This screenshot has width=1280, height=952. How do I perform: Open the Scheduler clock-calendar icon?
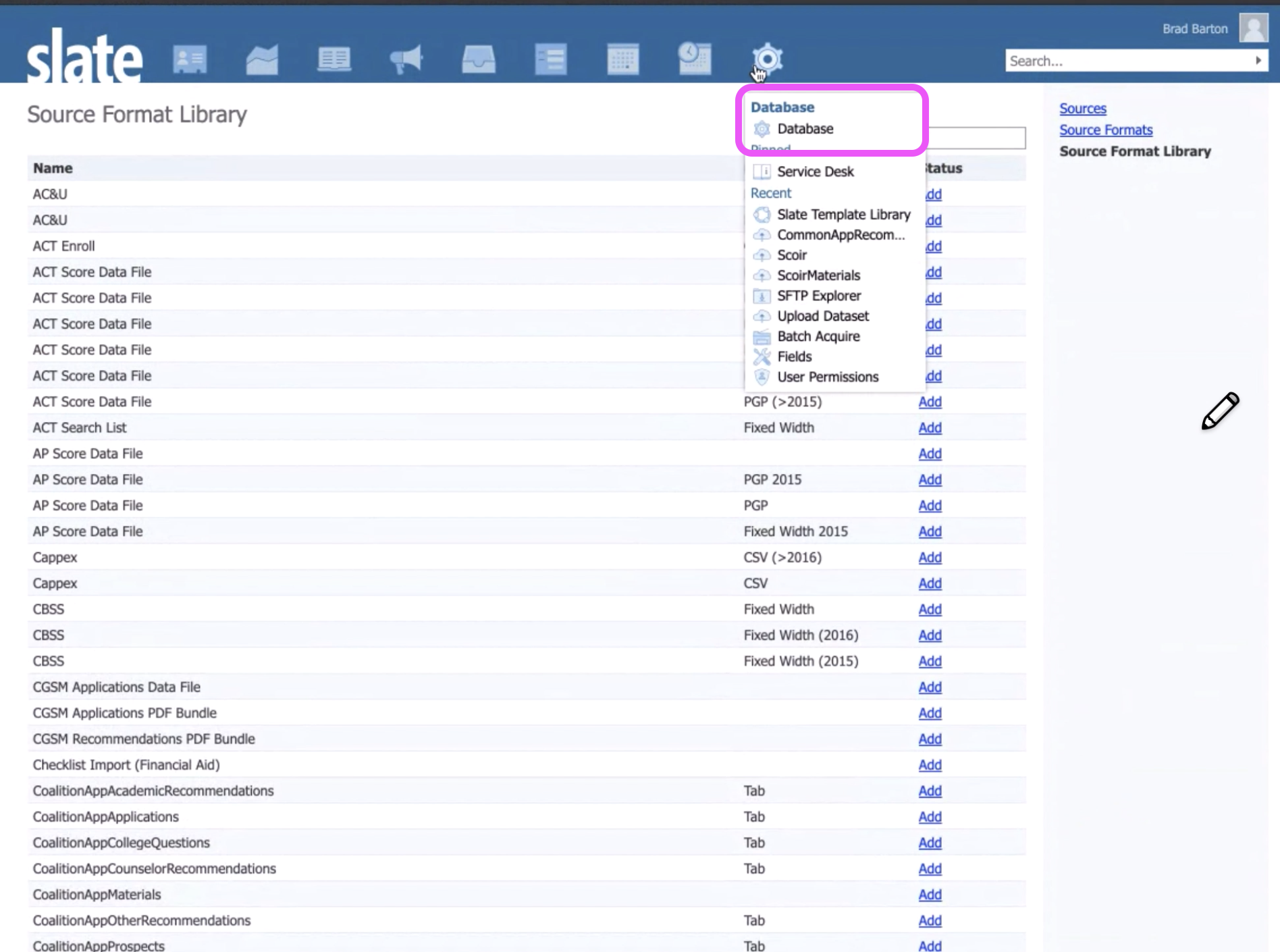tap(695, 59)
